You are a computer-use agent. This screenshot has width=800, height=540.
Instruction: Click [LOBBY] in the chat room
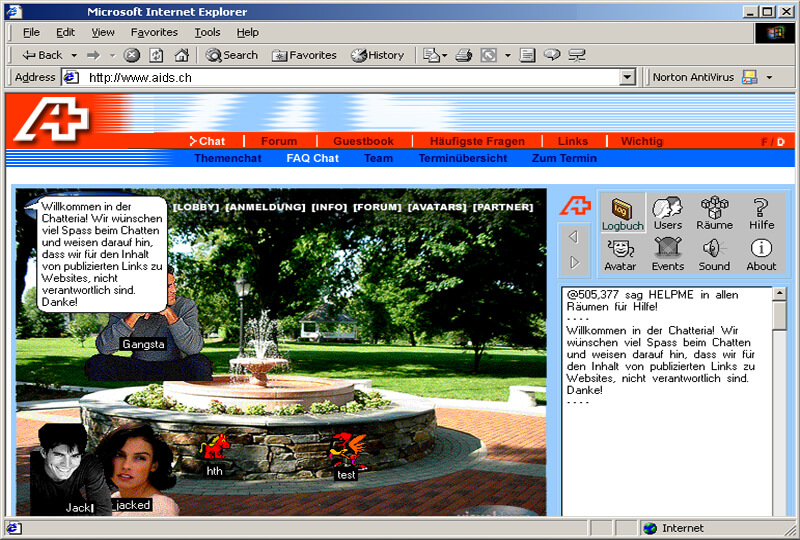196,207
